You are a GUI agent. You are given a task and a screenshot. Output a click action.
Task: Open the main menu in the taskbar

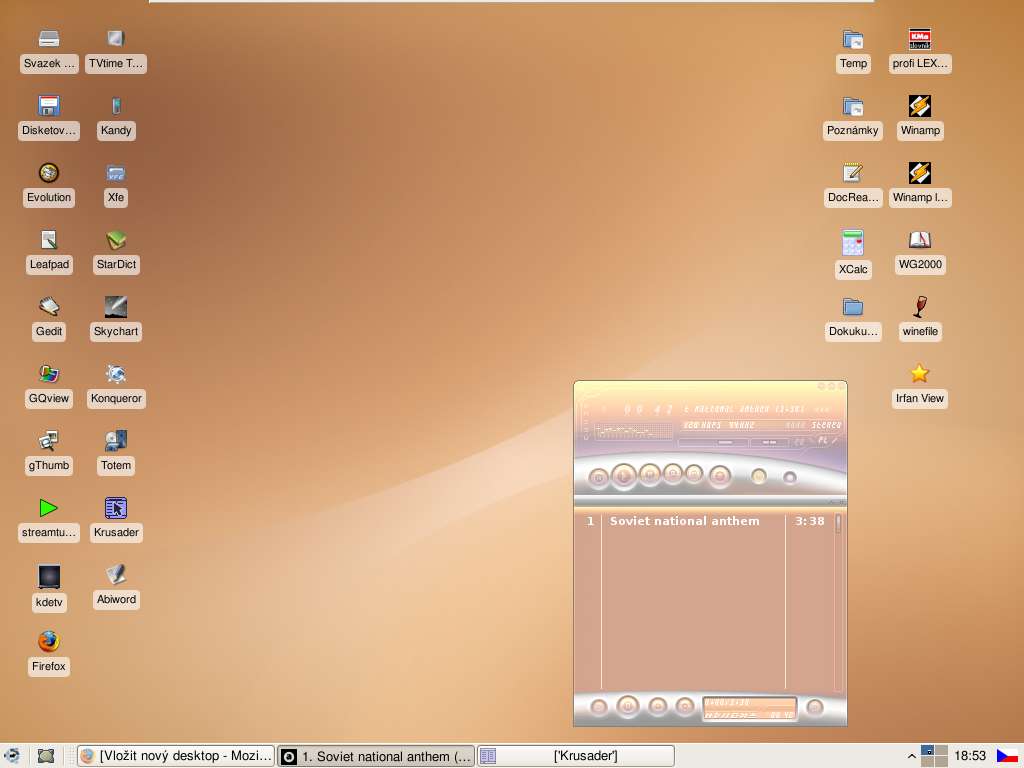pos(11,756)
